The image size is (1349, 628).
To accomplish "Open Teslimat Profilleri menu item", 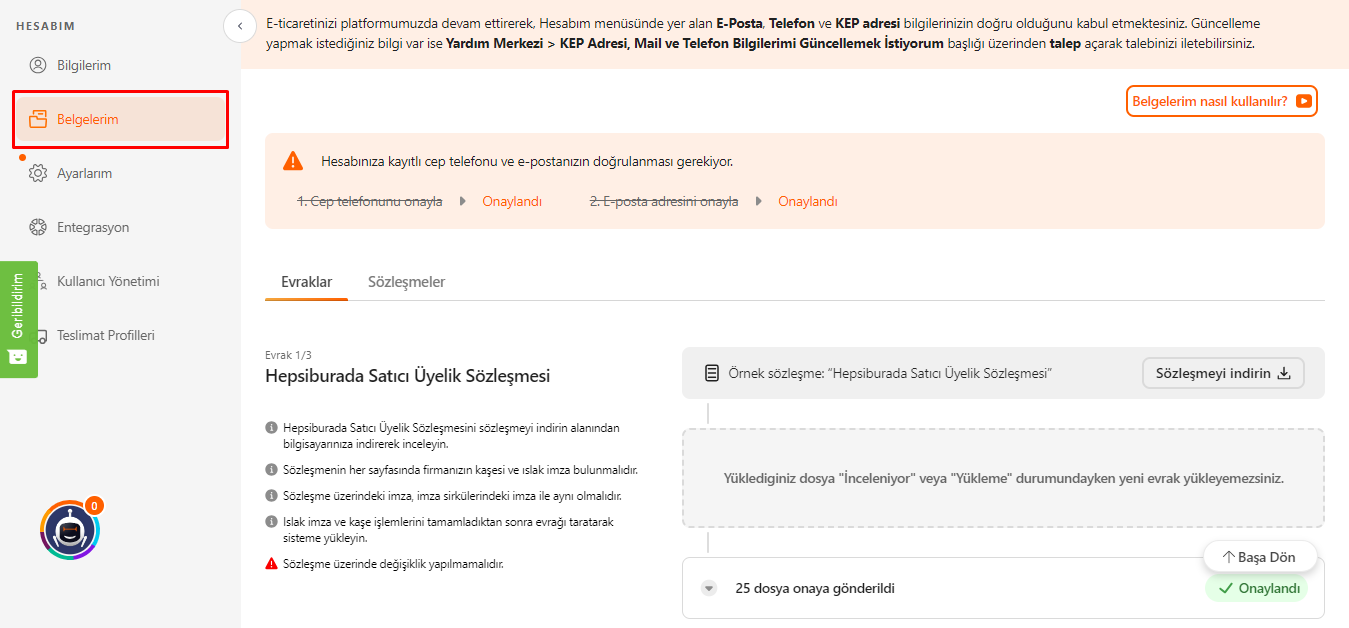I will [105, 336].
